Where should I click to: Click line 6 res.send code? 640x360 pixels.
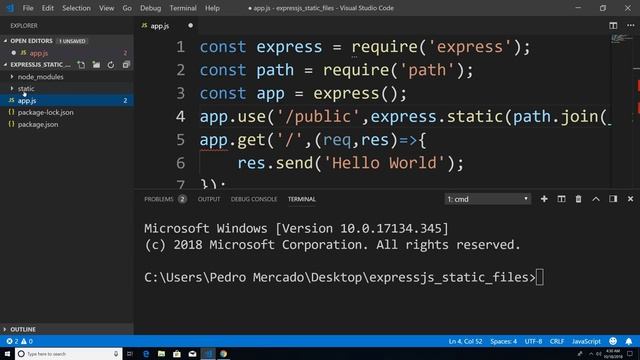point(351,163)
